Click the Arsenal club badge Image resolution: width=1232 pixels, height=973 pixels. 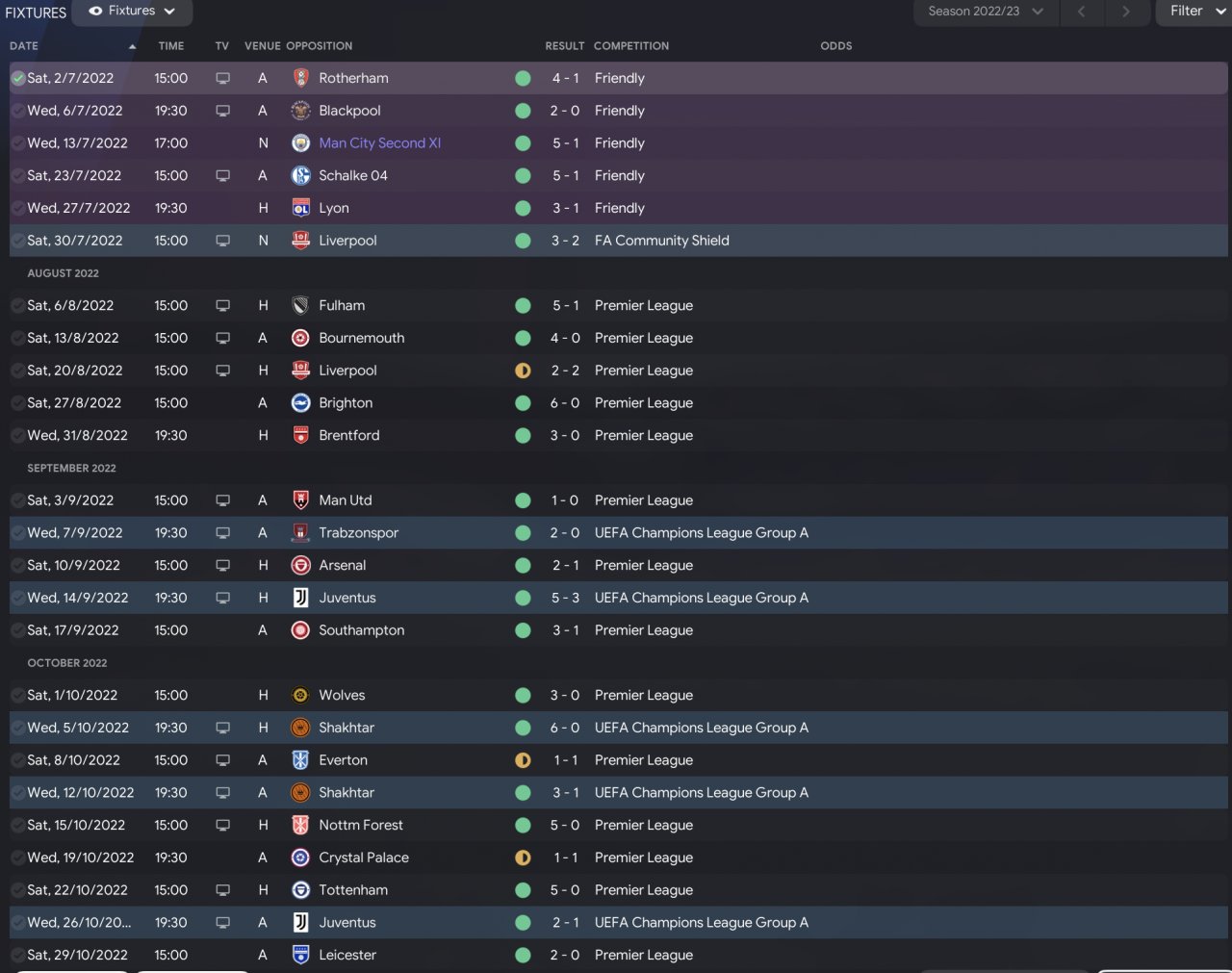[x=300, y=565]
